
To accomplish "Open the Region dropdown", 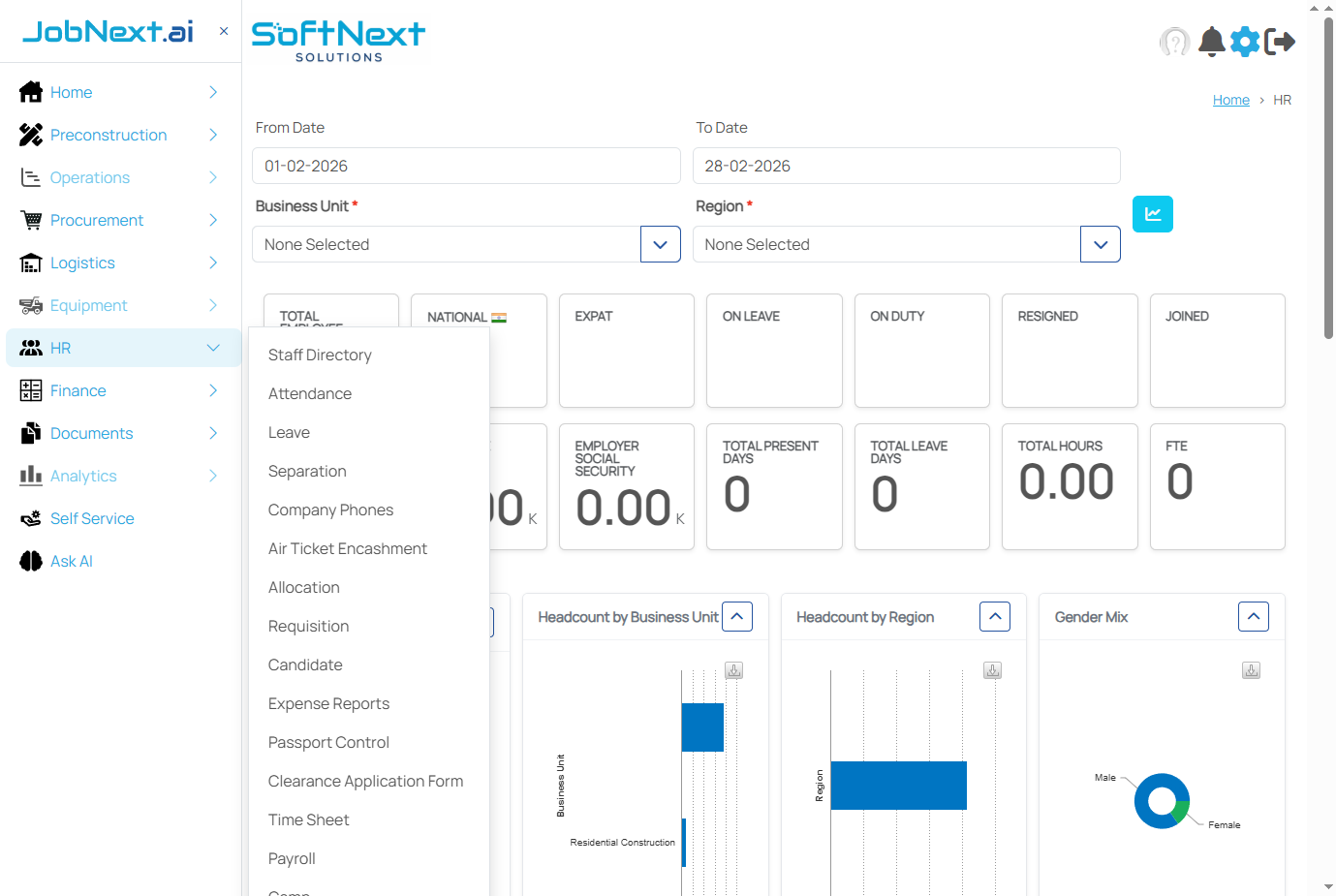I will tap(1100, 244).
